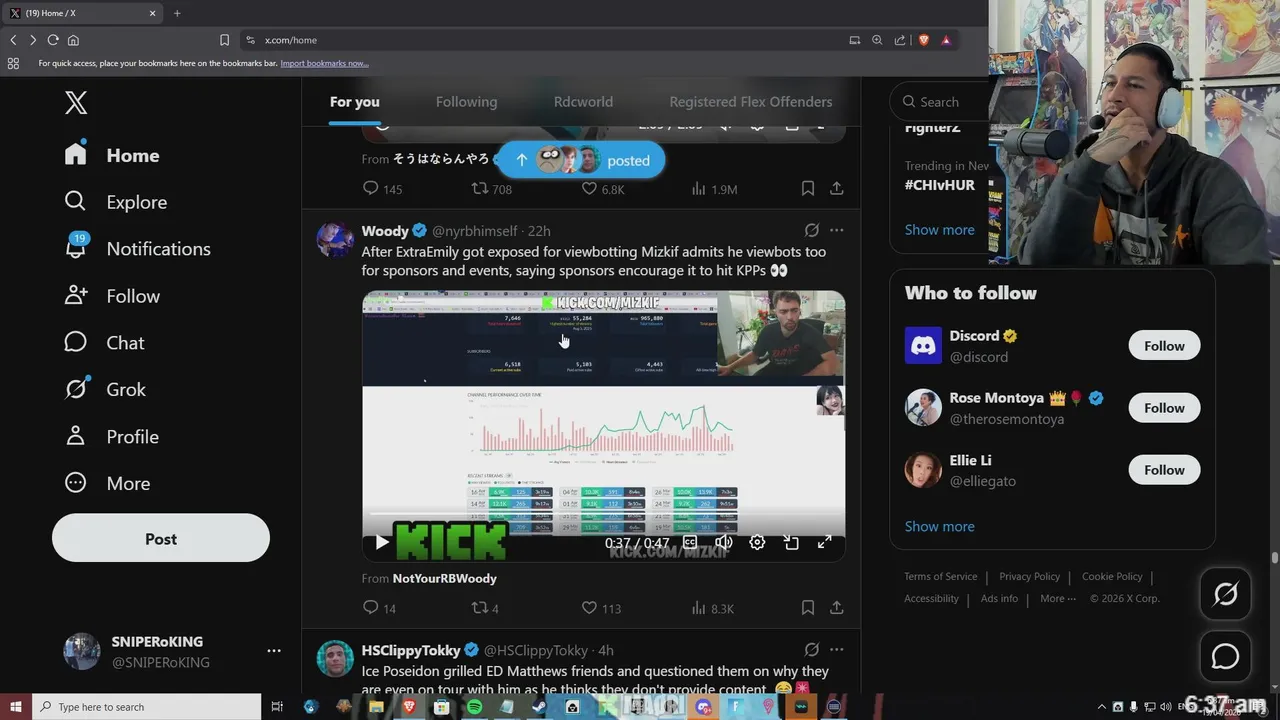
Task: Select the For you tab
Action: coord(355,102)
